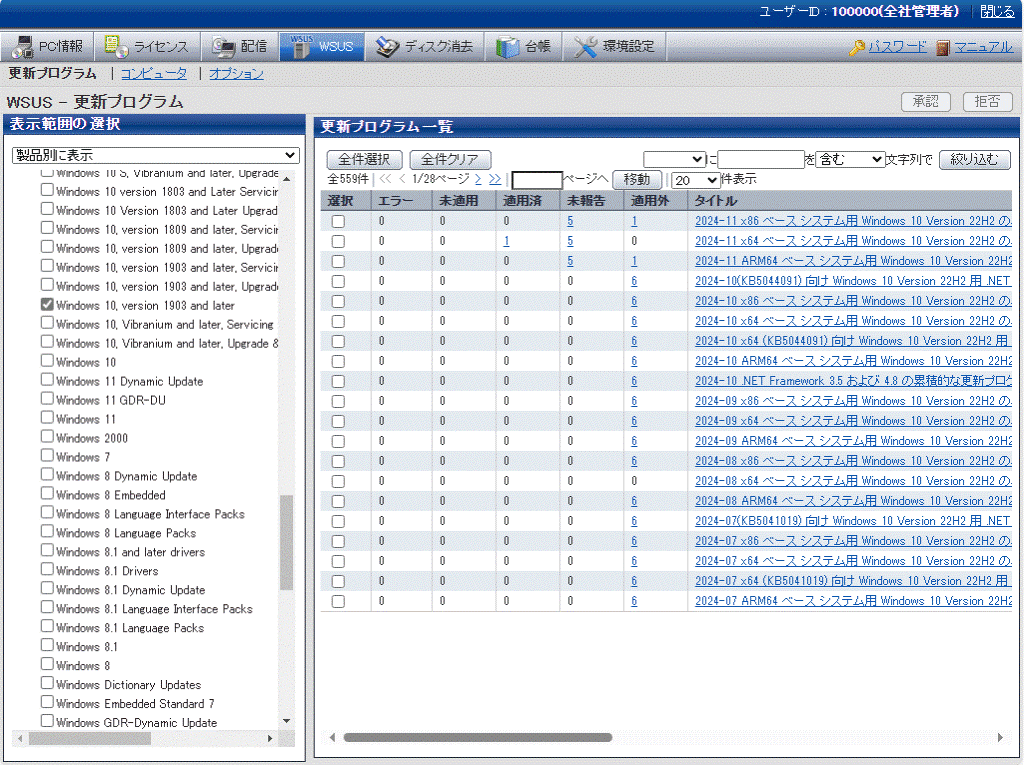Viewport: 1024px width, 765px height.
Task: Open 2024-08 ARM64 Windows 10 22H2 update link
Action: click(x=853, y=502)
